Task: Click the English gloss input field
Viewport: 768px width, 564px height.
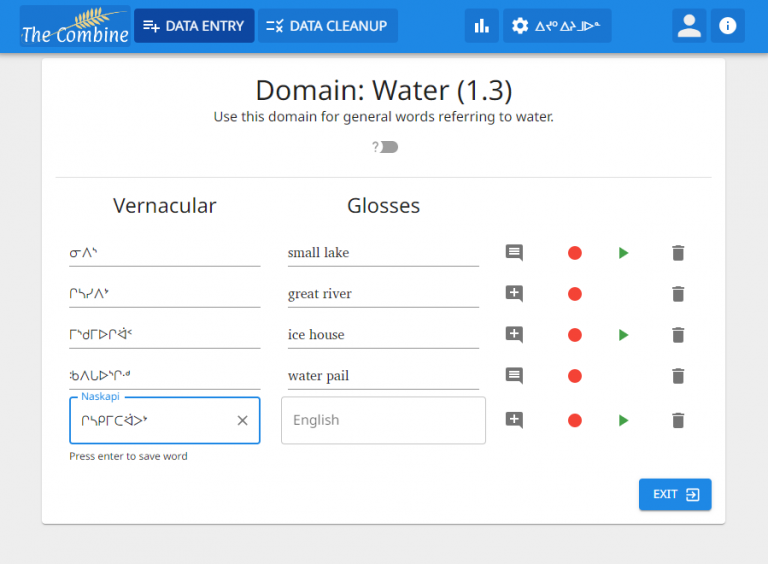Action: coord(383,421)
